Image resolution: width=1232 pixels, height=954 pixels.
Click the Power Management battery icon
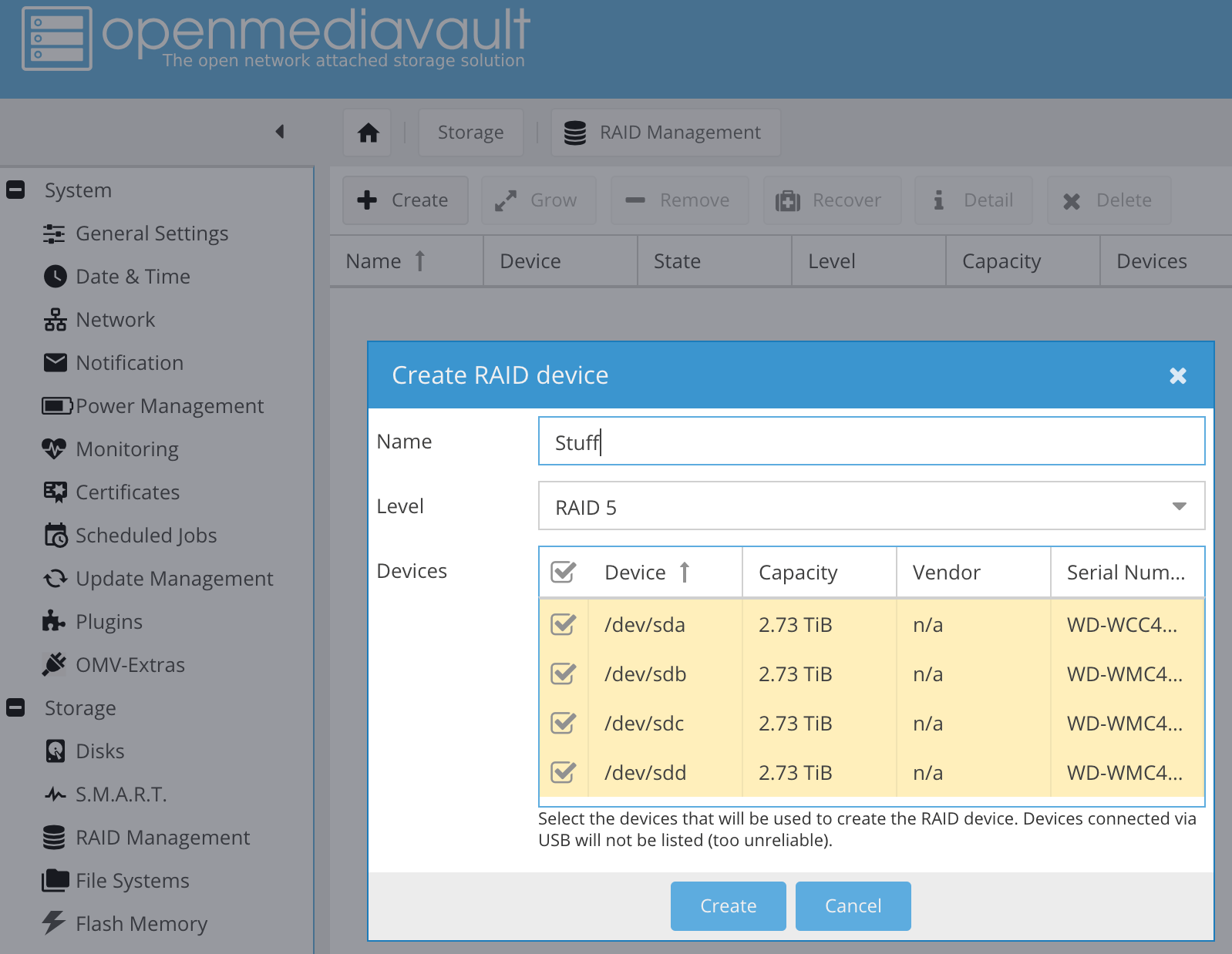57,405
